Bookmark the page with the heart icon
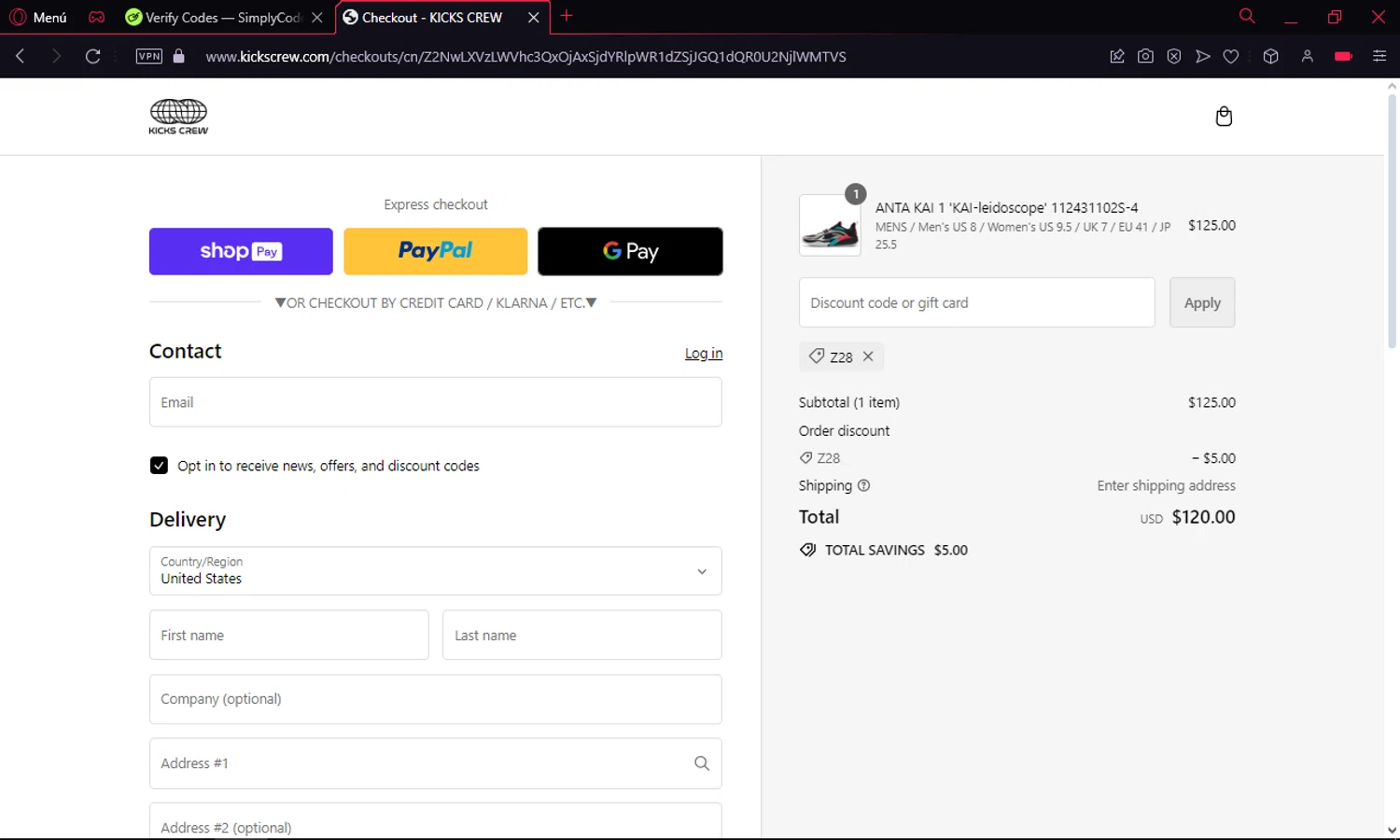1400x840 pixels. coord(1231,56)
